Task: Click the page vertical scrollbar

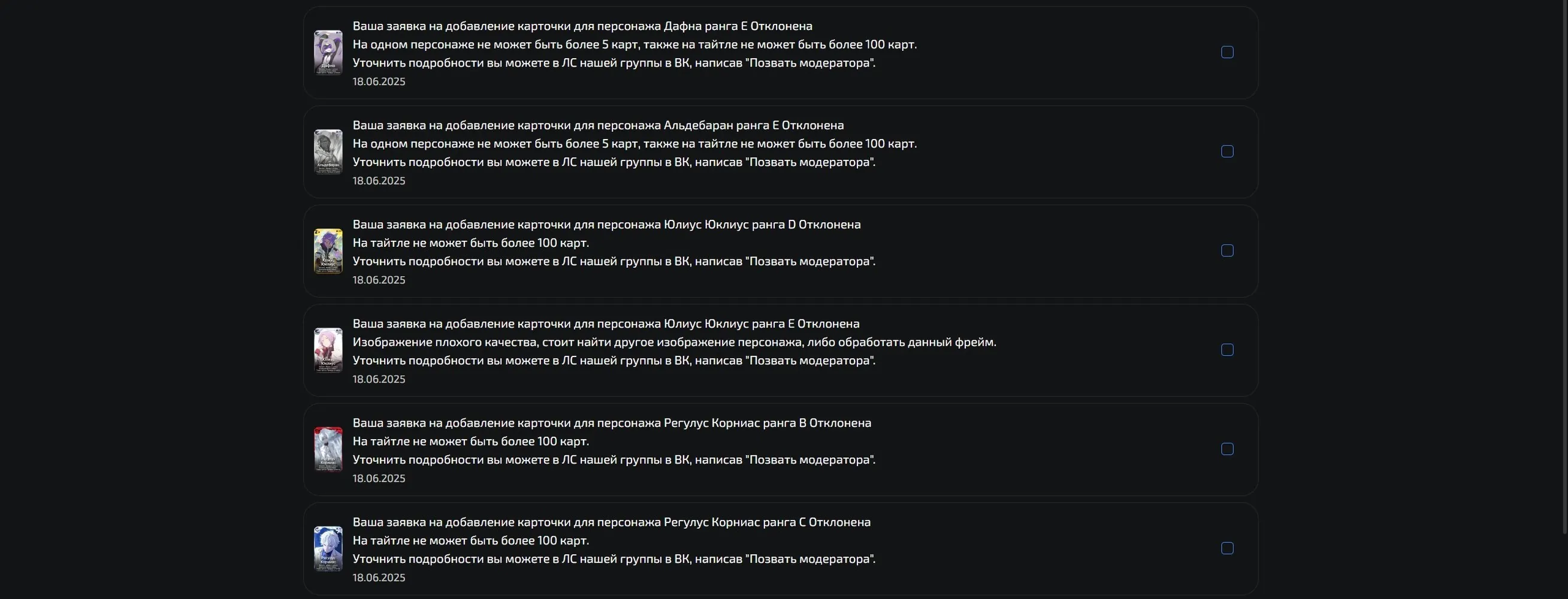Action: coord(1564,268)
